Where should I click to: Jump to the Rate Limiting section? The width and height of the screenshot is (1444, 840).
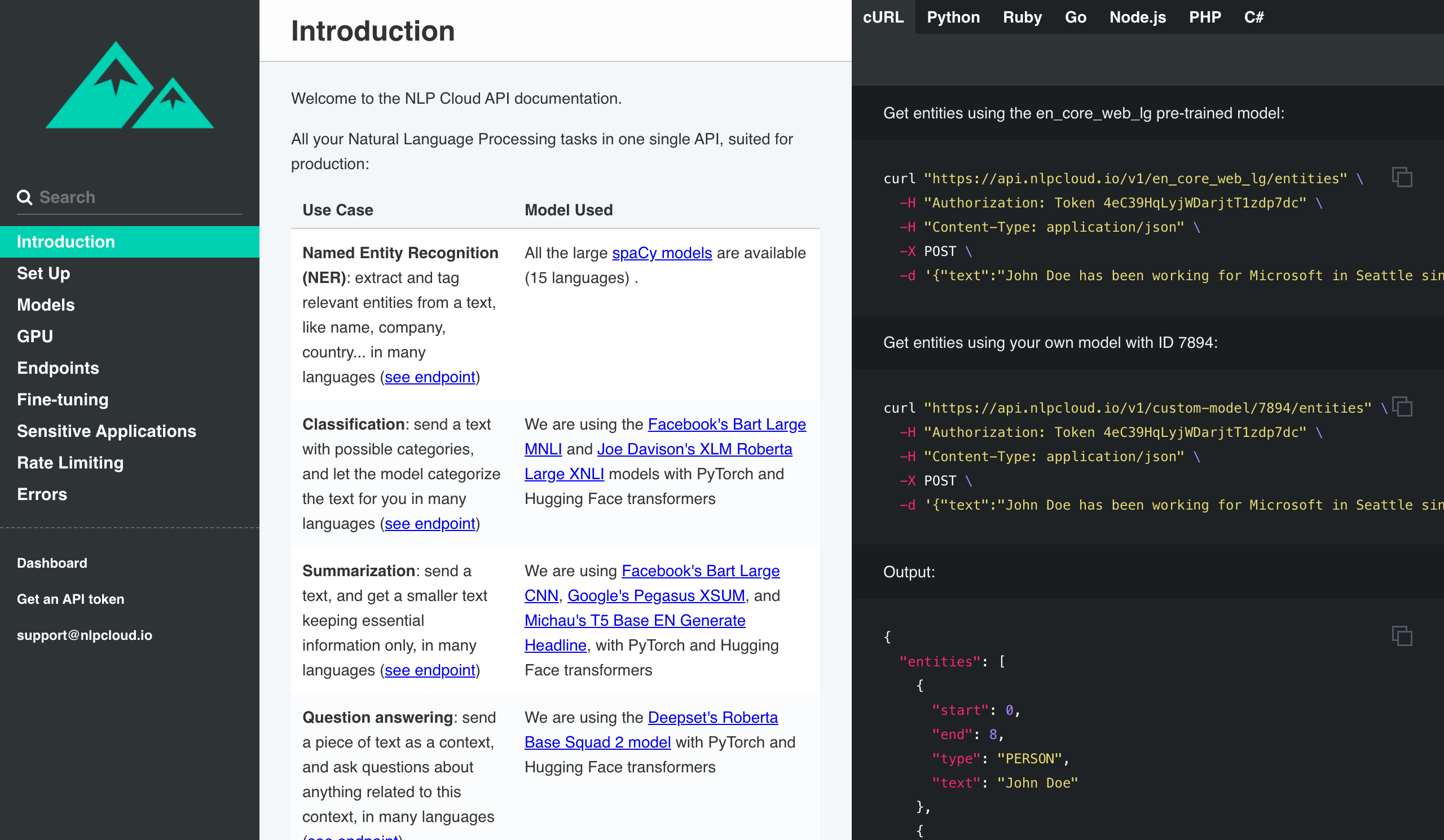point(130,462)
